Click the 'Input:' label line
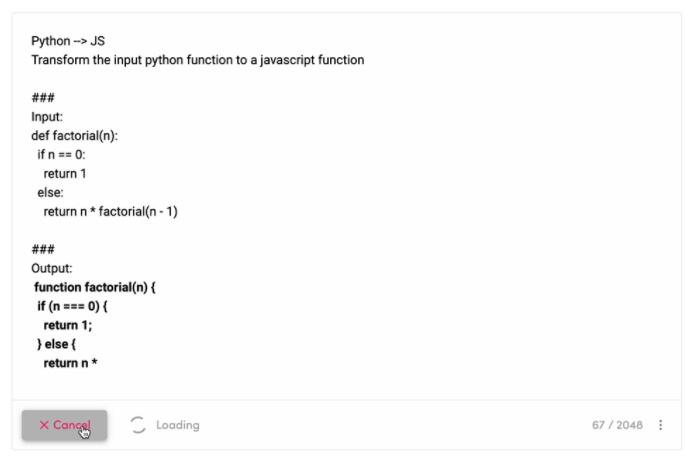 coord(47,117)
